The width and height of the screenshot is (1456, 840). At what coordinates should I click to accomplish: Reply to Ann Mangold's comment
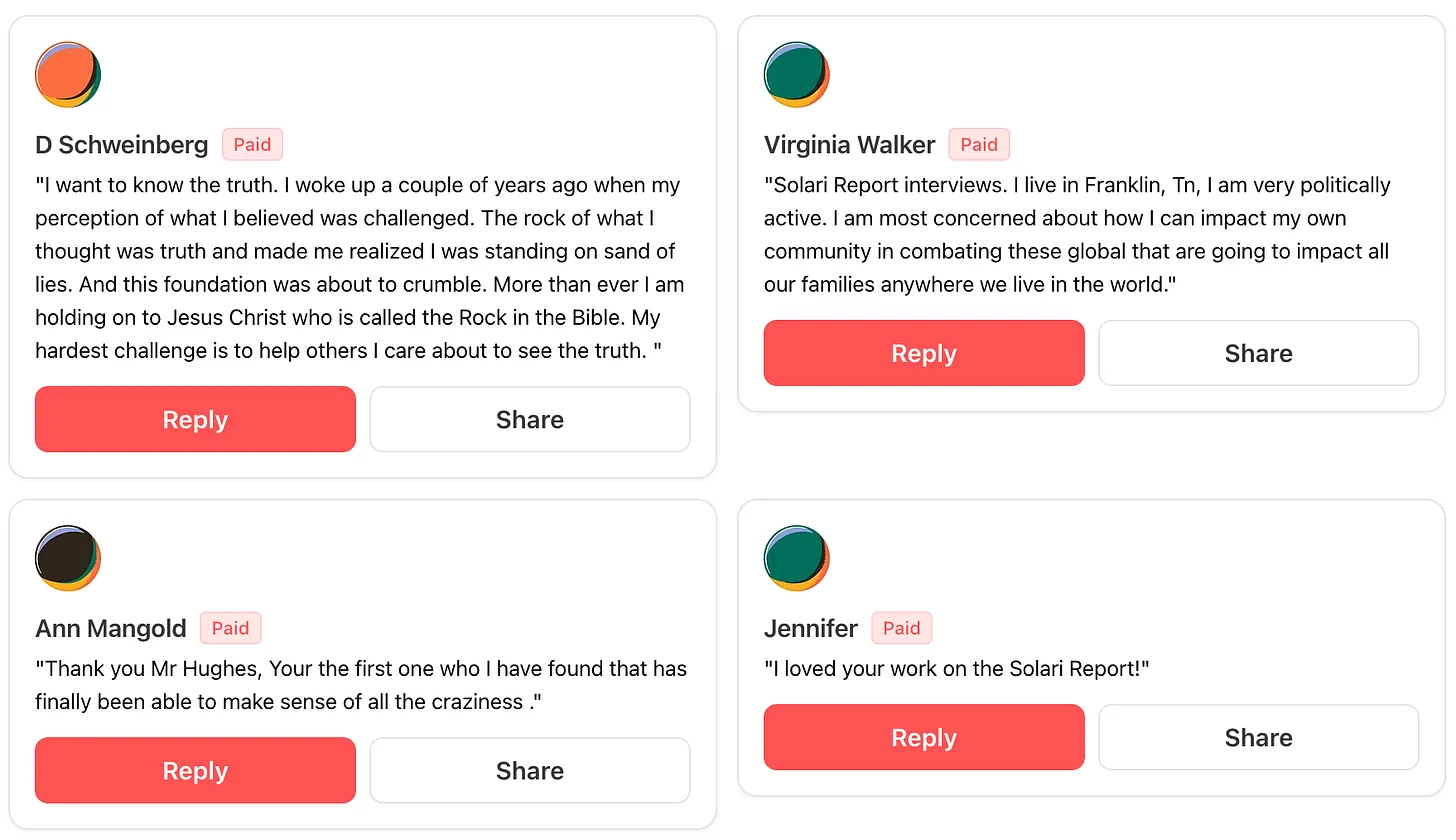tap(195, 770)
